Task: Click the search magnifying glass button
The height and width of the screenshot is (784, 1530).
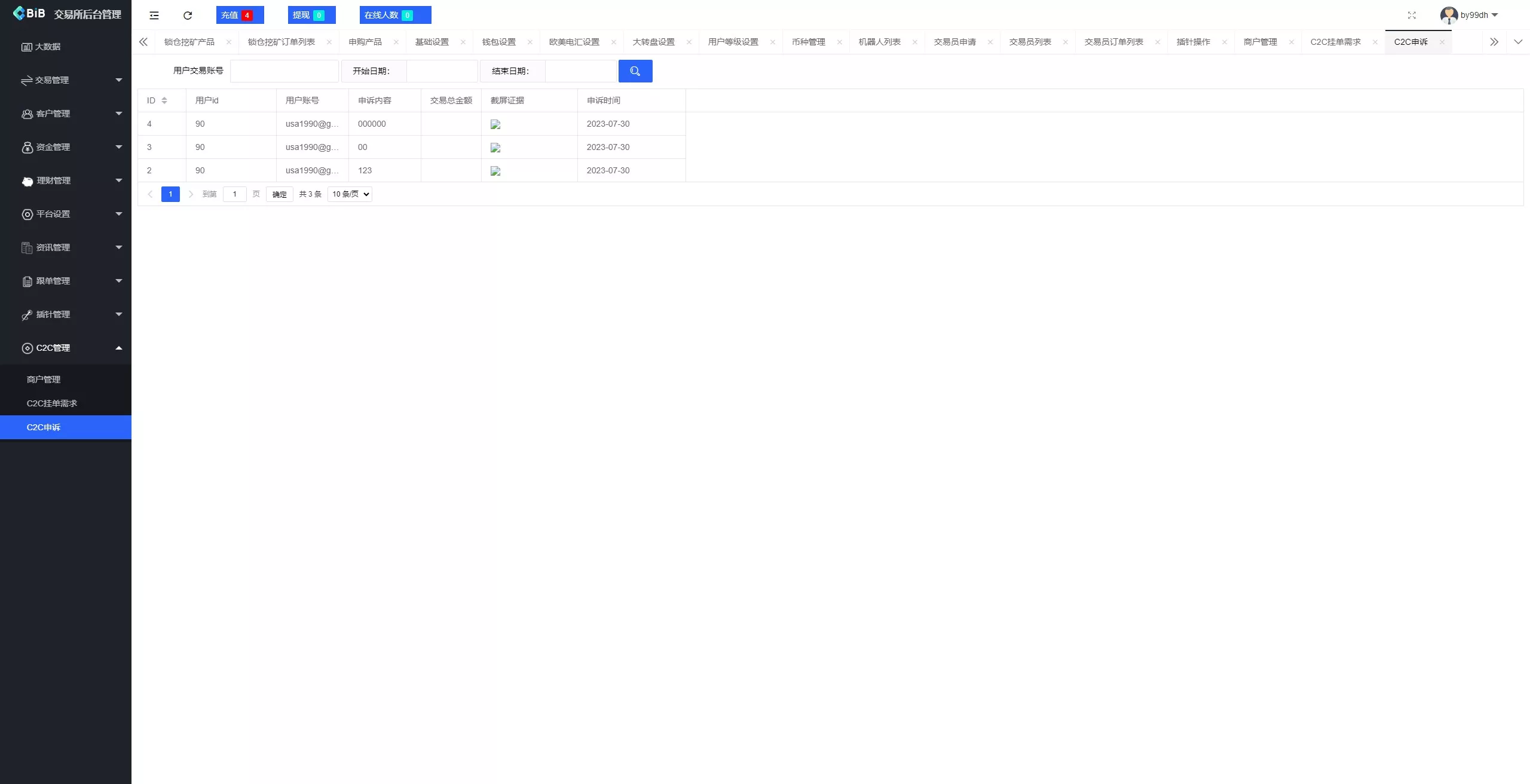Action: (635, 71)
